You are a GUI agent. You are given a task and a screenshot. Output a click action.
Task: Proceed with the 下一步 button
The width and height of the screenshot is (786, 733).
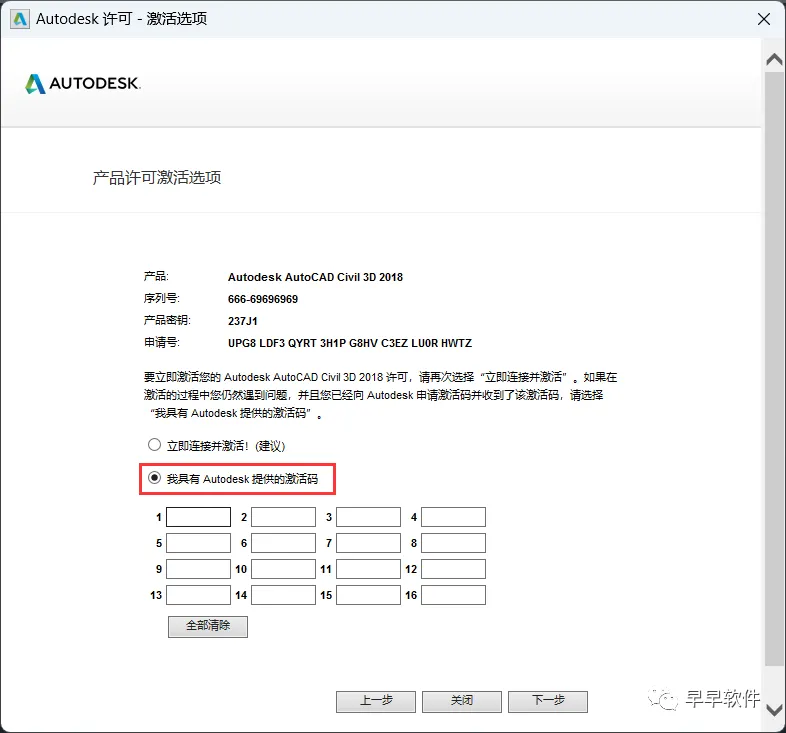[x=548, y=701]
